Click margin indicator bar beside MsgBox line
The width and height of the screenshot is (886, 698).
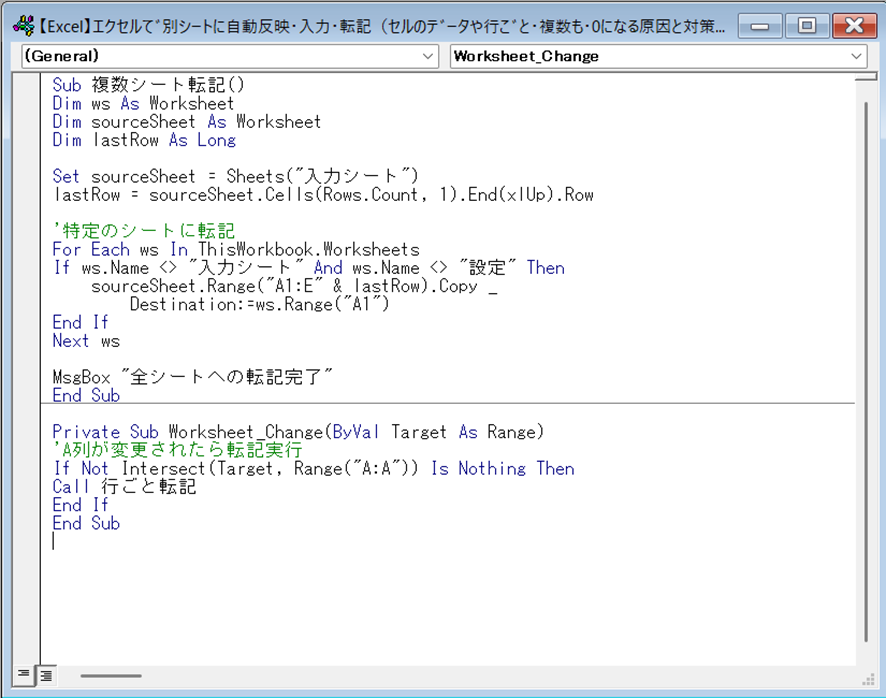point(28,377)
